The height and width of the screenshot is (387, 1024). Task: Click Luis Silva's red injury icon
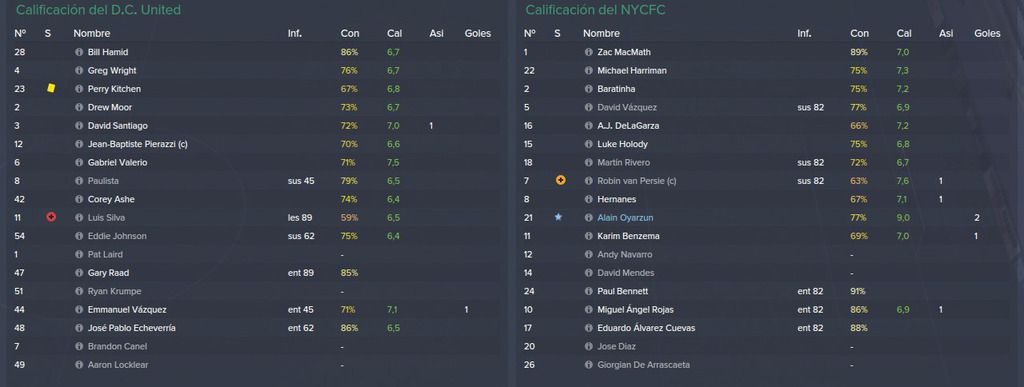pos(51,217)
